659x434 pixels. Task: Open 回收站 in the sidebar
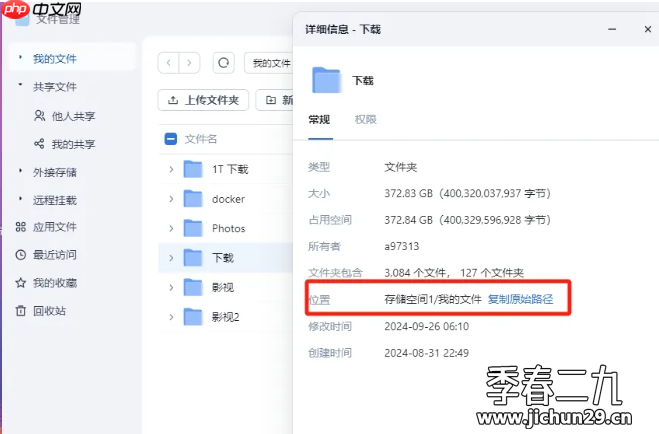pos(49,311)
